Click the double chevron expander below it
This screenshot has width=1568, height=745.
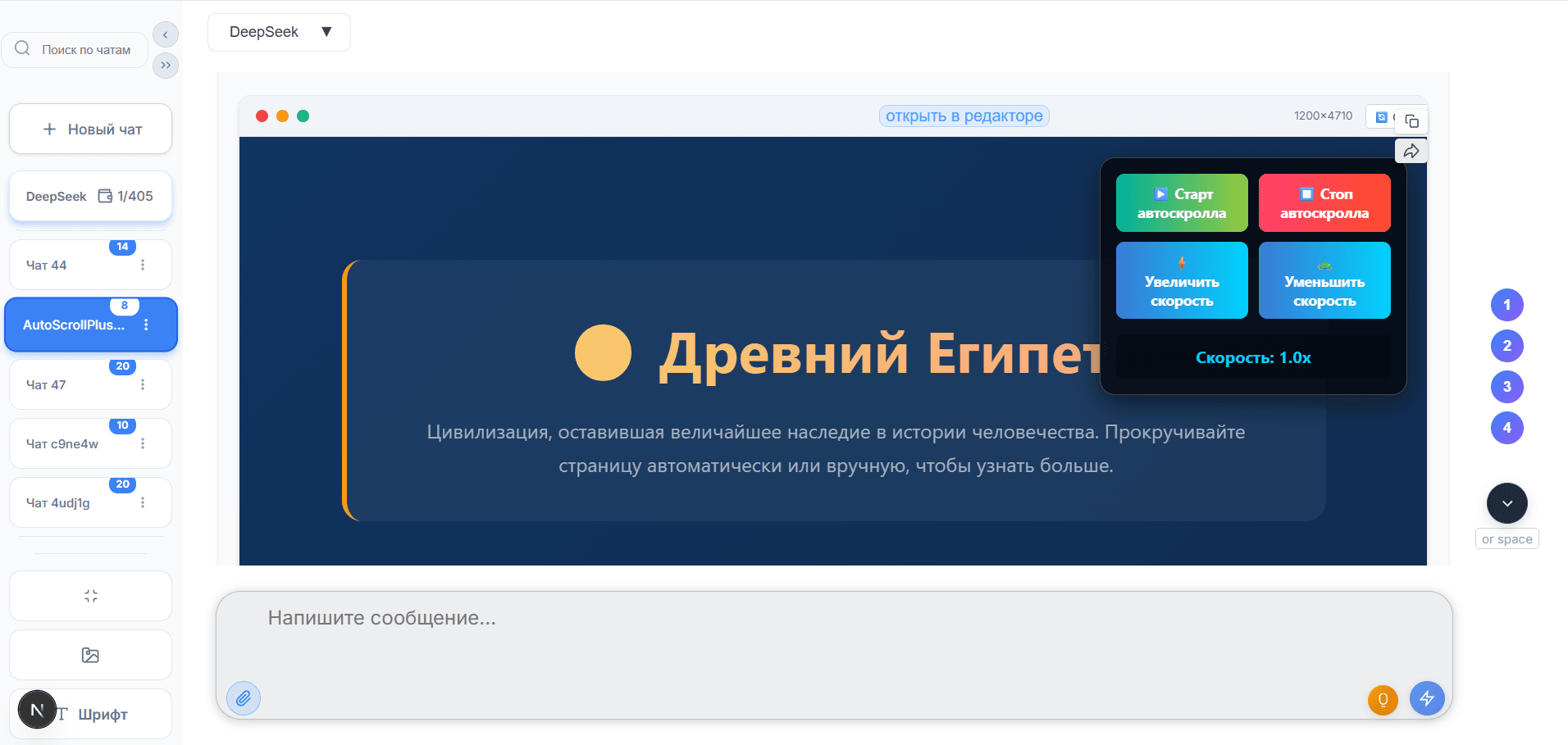click(166, 65)
